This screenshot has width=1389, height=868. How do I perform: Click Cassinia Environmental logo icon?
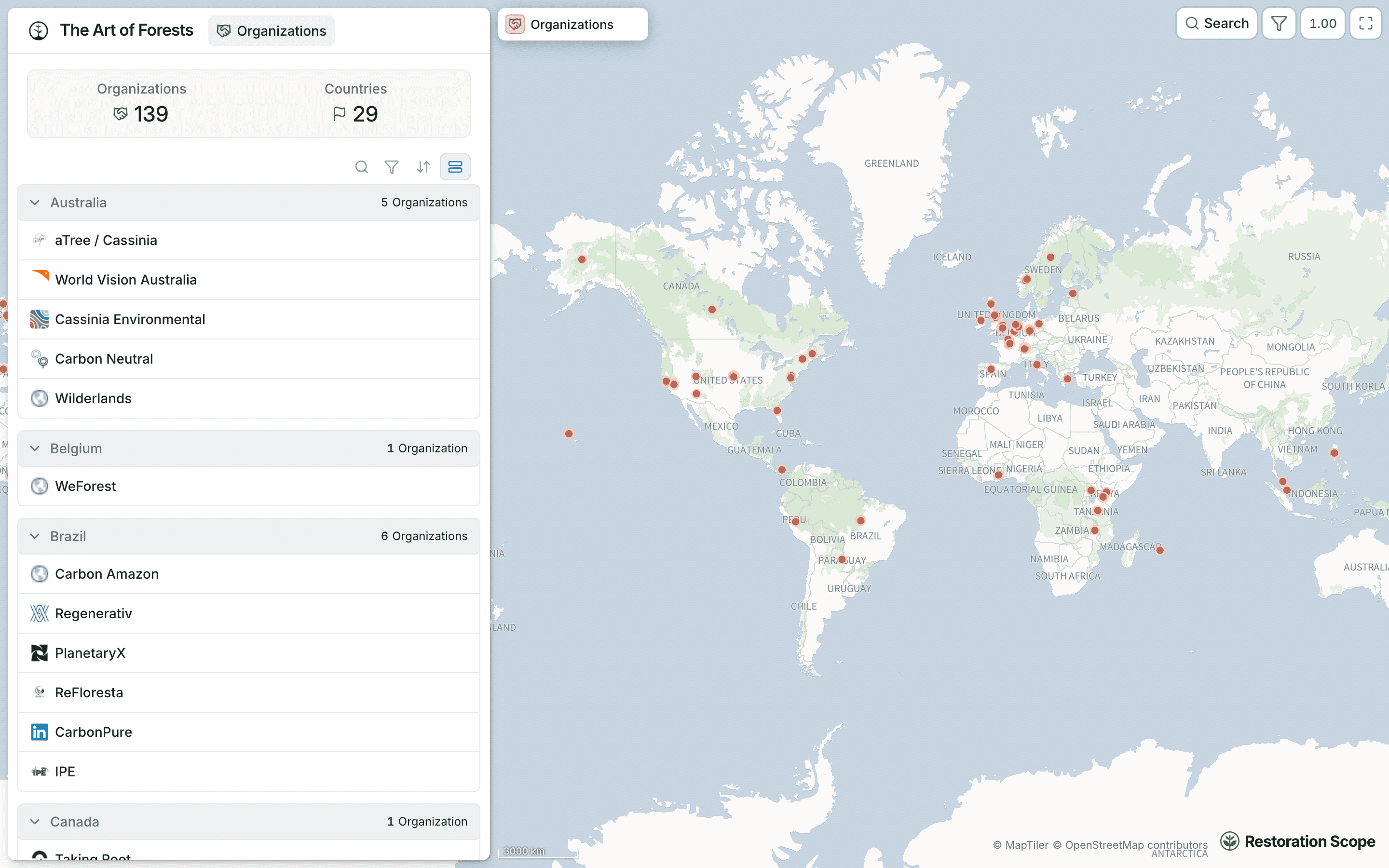coord(40,319)
